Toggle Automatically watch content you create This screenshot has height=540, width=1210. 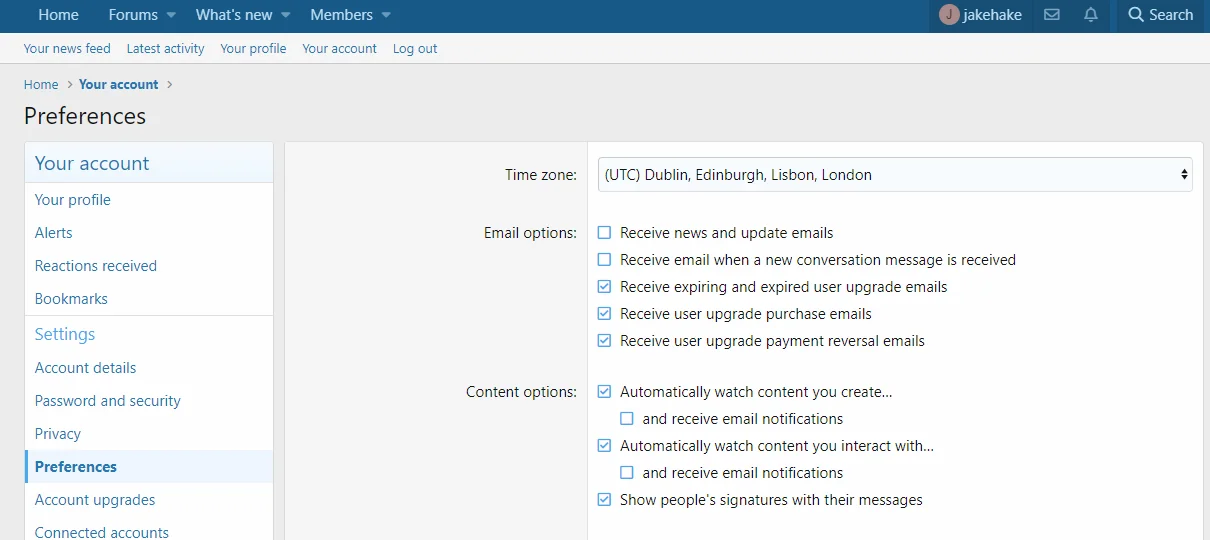pos(604,392)
